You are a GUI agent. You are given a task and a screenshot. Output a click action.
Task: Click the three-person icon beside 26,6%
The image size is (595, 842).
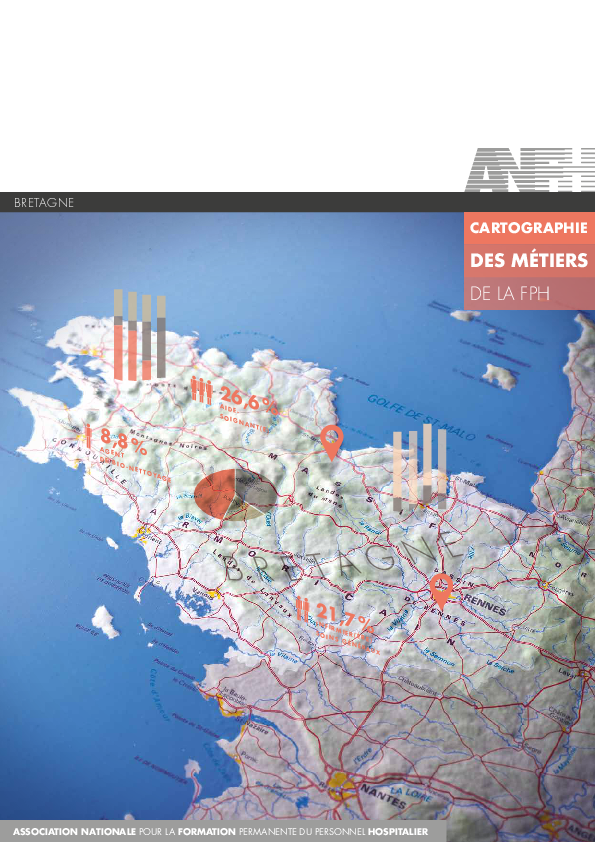(202, 390)
